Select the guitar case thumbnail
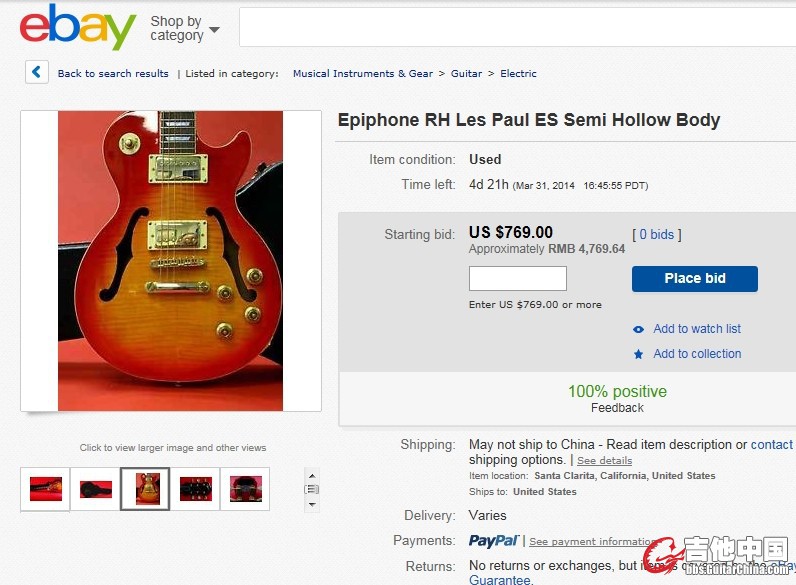This screenshot has height=585, width=796. pos(95,489)
